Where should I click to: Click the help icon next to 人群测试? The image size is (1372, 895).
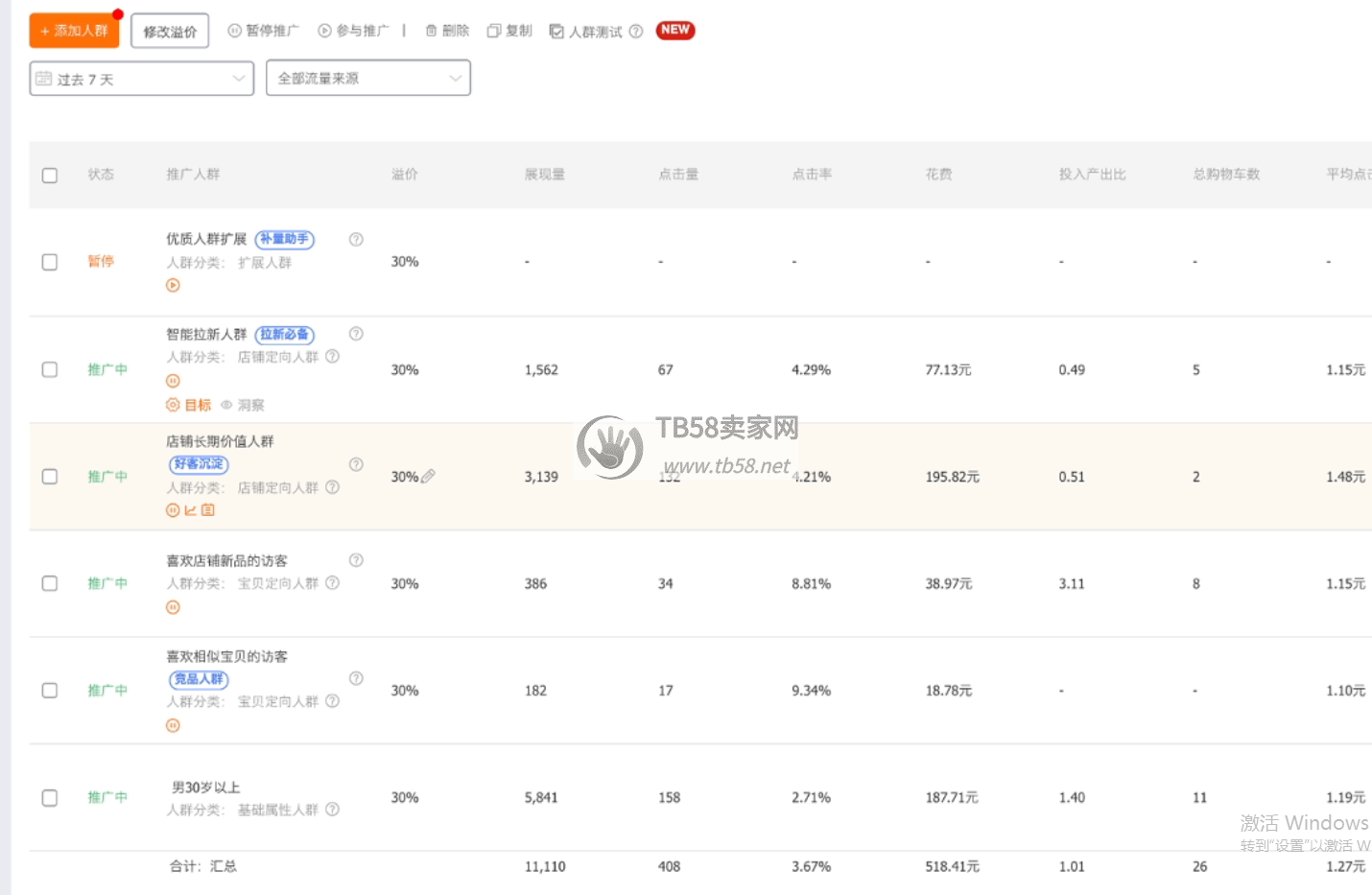(x=636, y=32)
